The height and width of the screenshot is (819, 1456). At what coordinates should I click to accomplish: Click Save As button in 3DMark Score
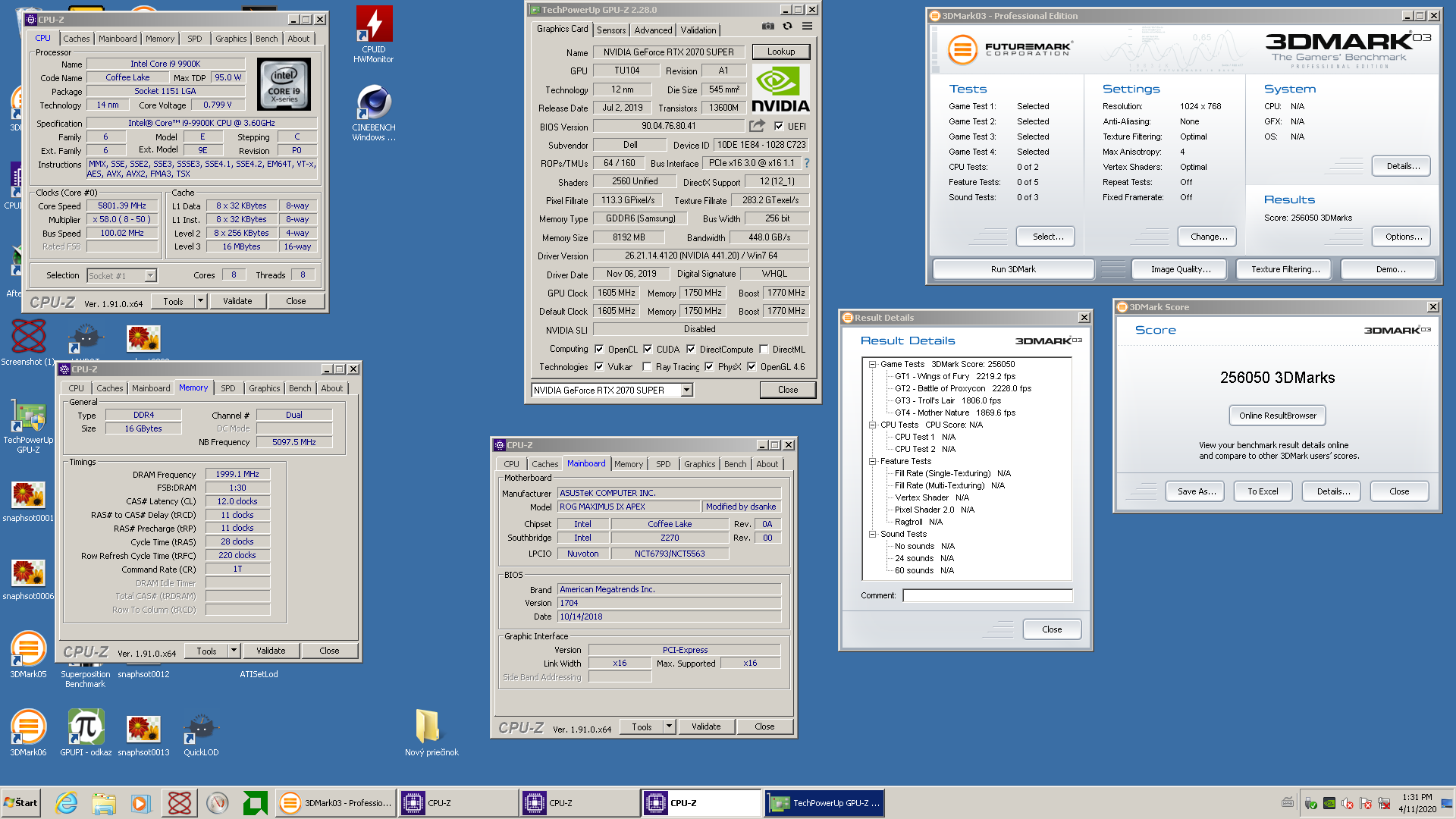1197,491
